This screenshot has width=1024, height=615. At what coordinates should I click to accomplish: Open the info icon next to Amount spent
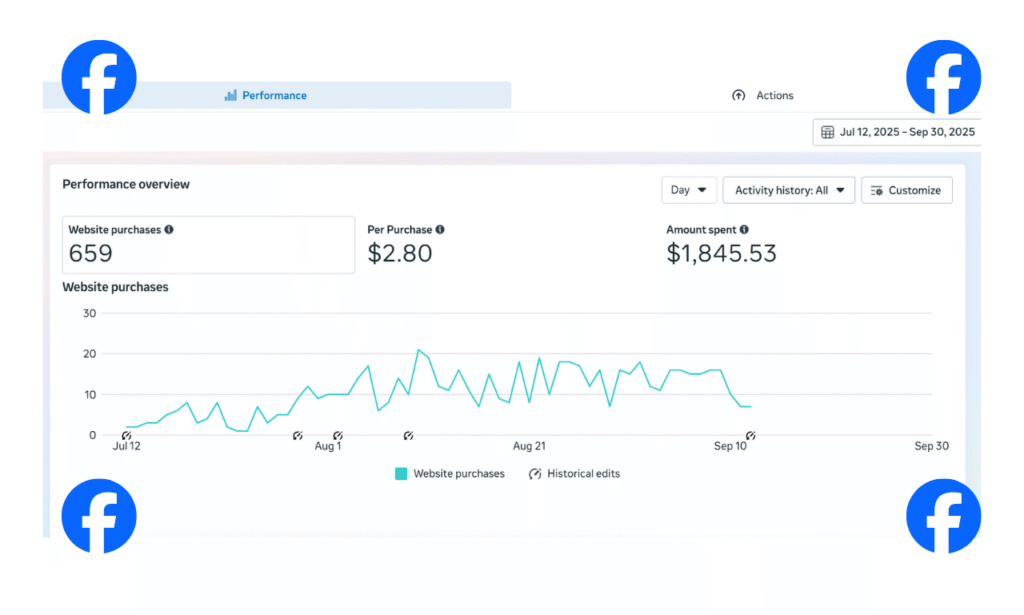pos(744,230)
